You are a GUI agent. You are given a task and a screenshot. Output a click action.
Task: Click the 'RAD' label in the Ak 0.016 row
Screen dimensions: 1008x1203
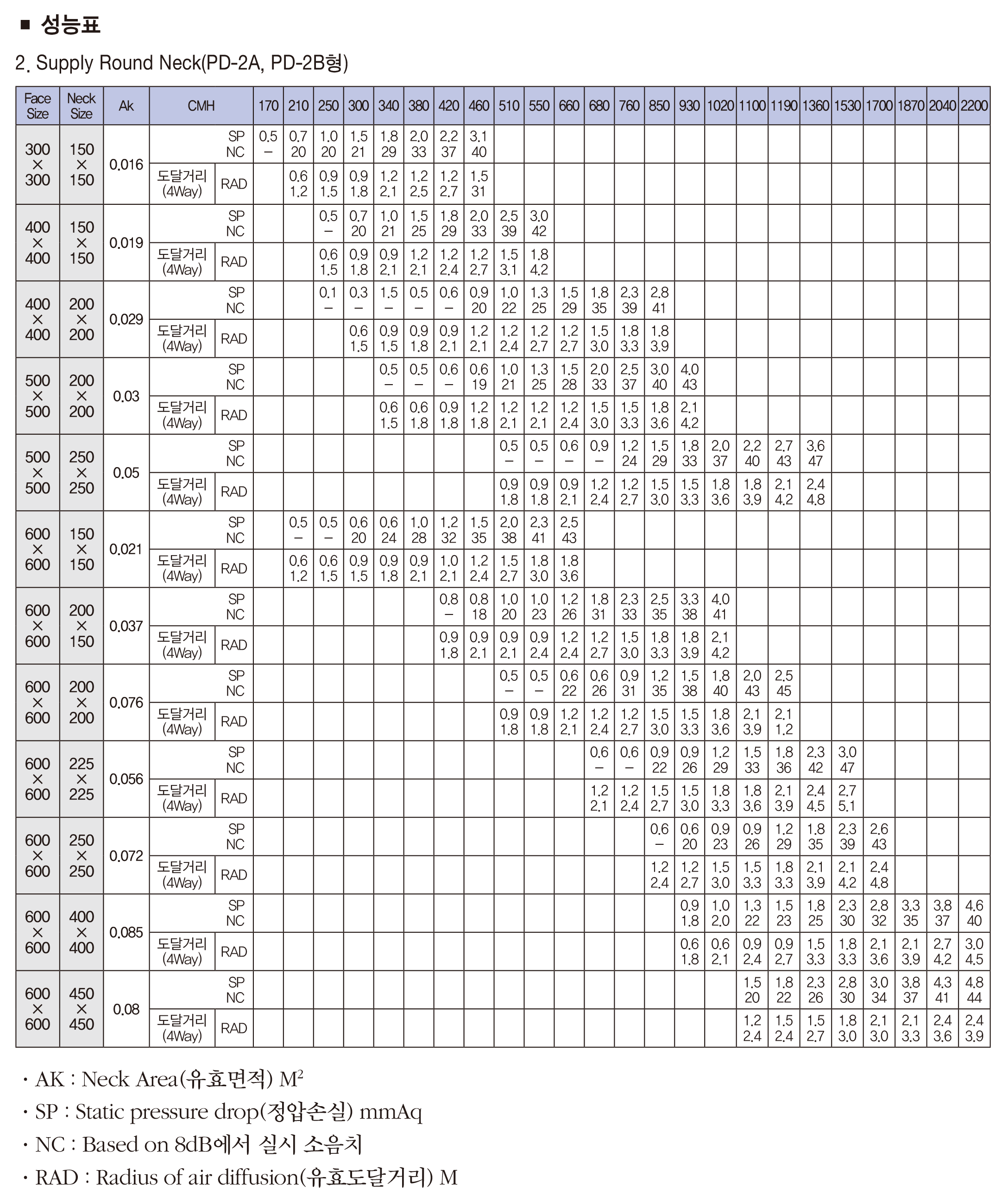coord(234,184)
